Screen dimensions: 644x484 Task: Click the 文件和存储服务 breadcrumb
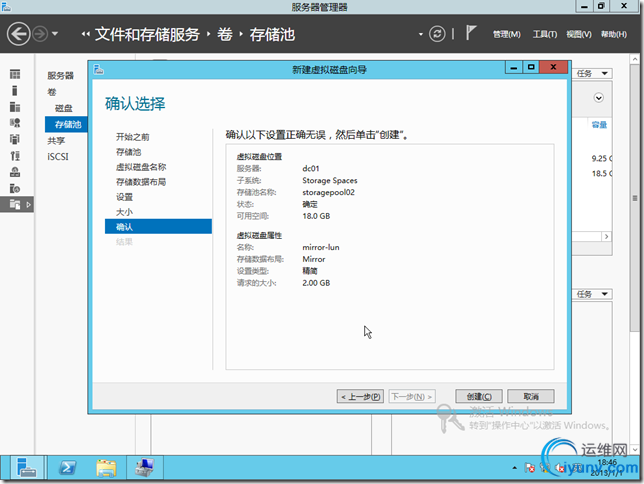[147, 34]
